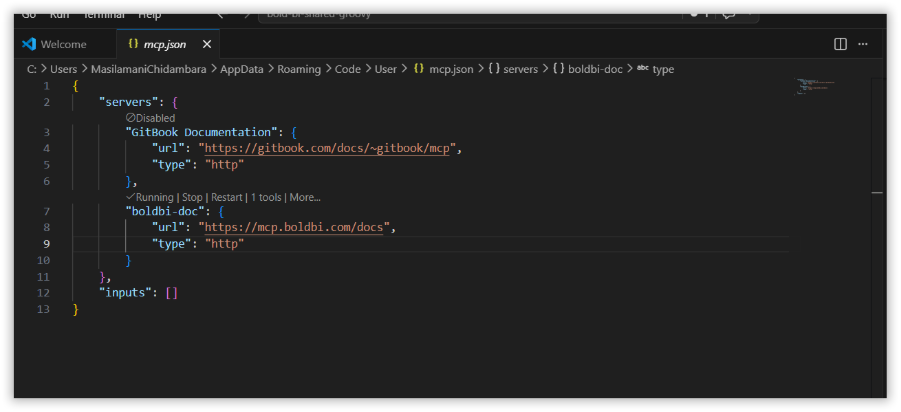Open the Code breadcrumb

tap(348, 69)
